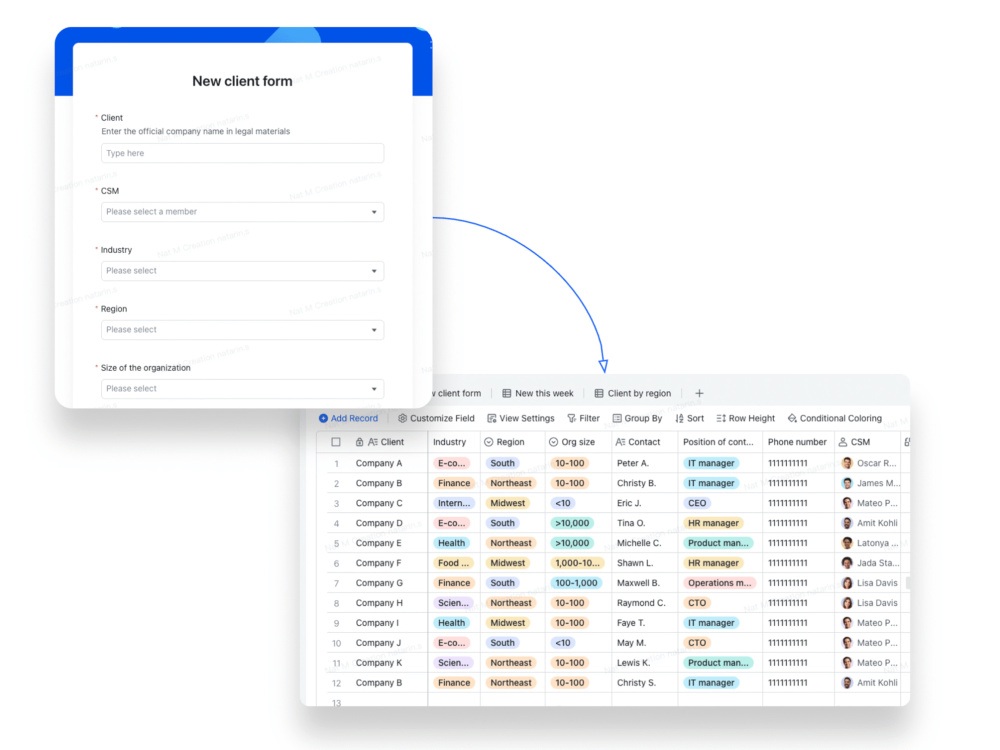This screenshot has height=750, width=1000.
Task: Open the Industry select dropdown
Action: (x=242, y=271)
